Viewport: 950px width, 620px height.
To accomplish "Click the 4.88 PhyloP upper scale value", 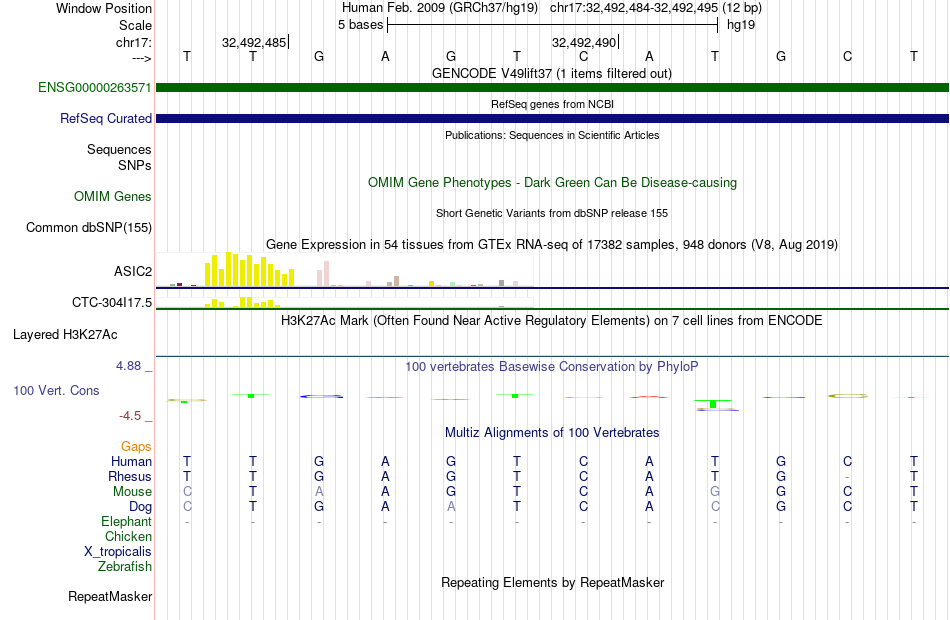I will point(128,365).
